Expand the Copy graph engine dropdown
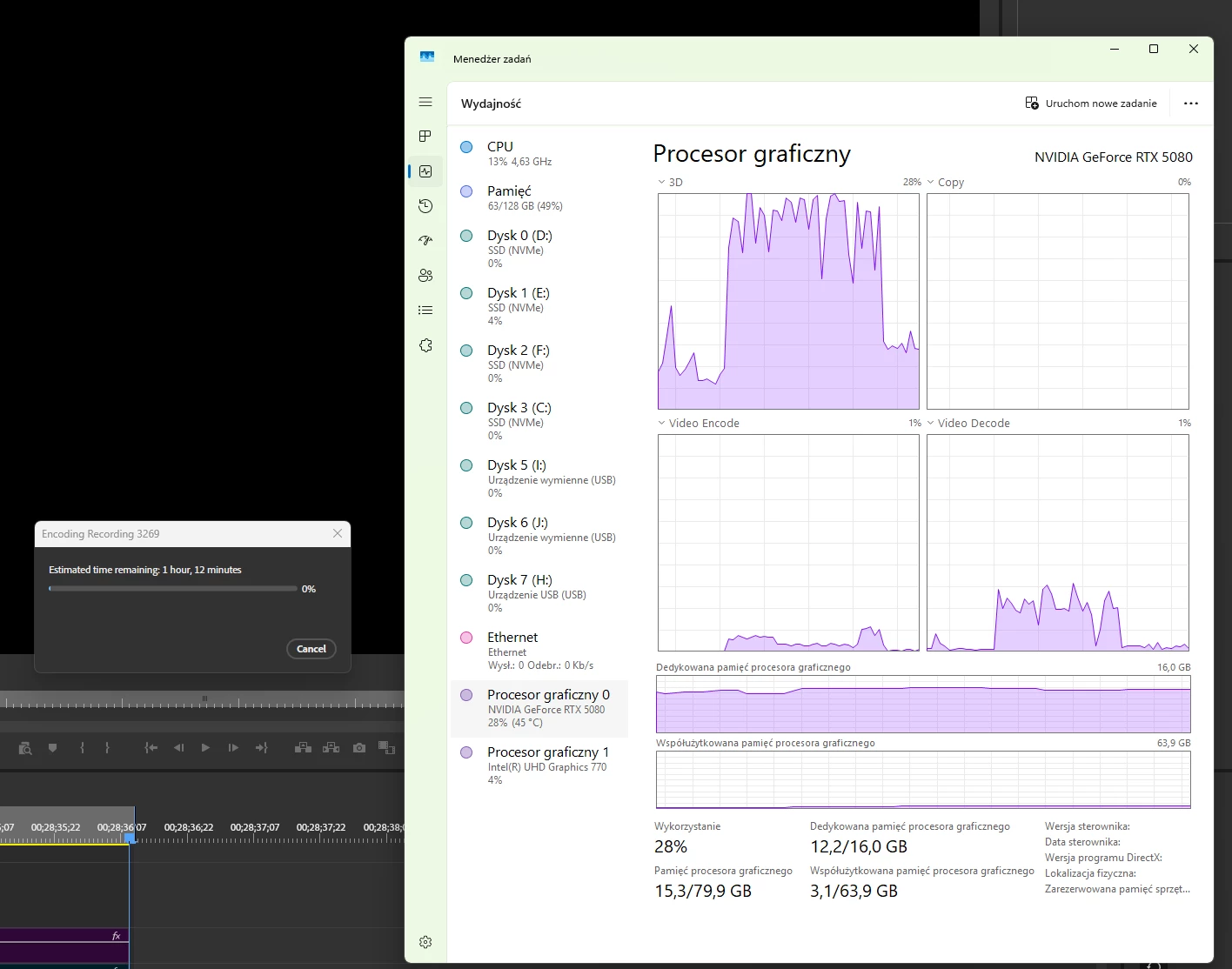 click(x=931, y=183)
